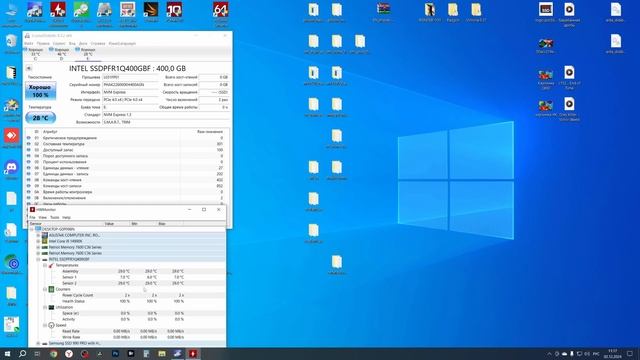Collapse the INTEL SSDPFR1Q400GBF node in HWMonitor
The image size is (640, 360).
[38, 259]
